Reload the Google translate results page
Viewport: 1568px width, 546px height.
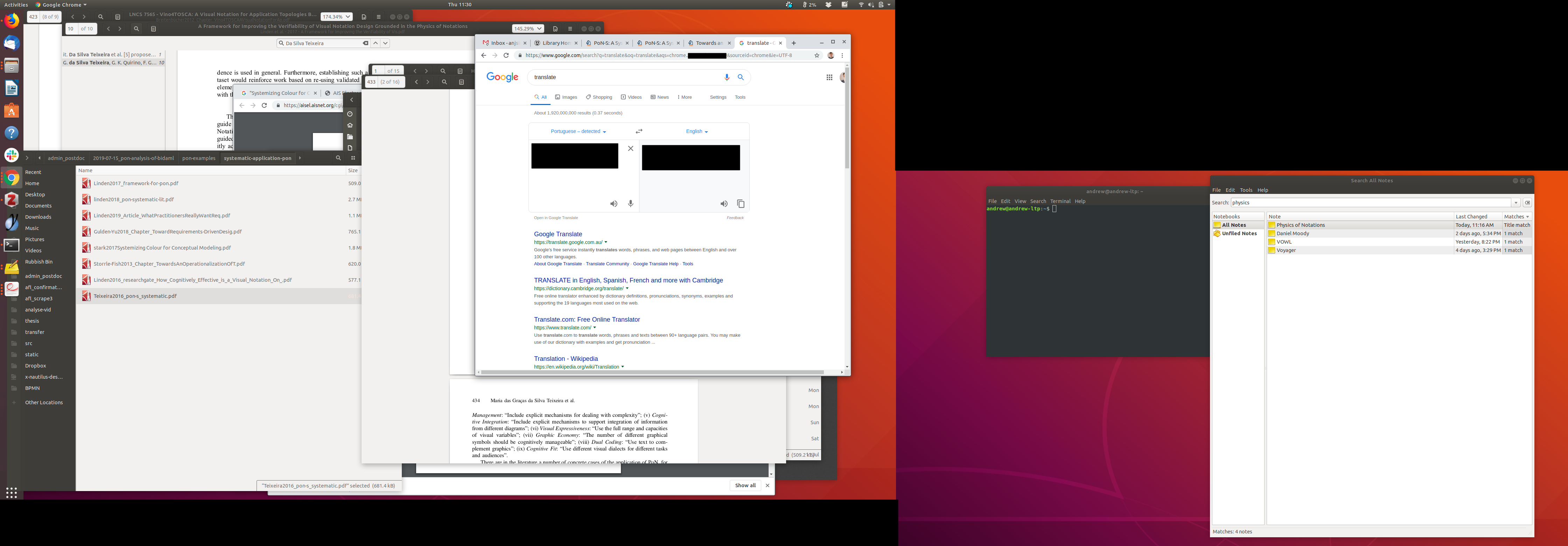(x=506, y=55)
